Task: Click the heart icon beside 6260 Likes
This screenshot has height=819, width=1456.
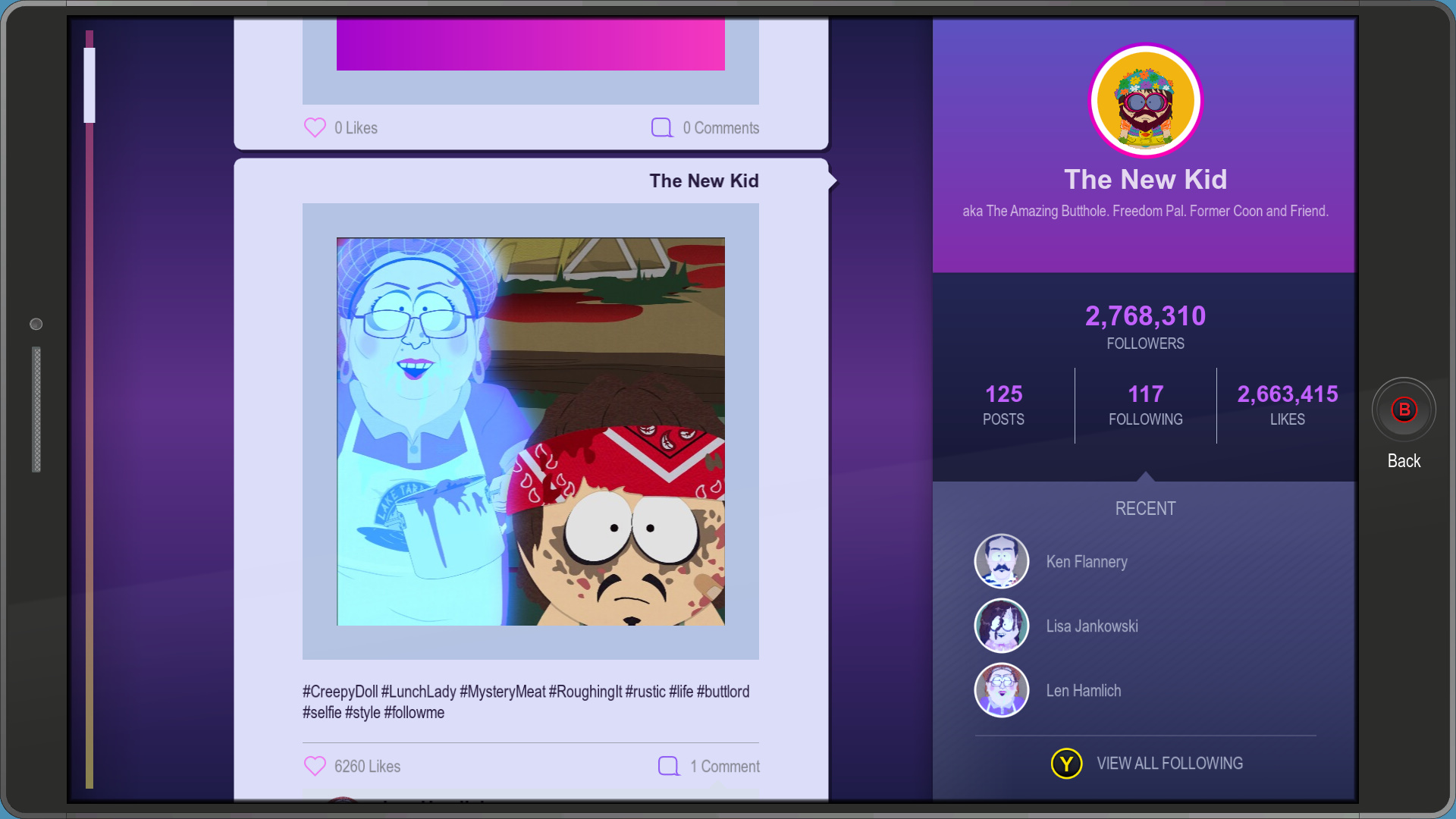Action: click(315, 766)
